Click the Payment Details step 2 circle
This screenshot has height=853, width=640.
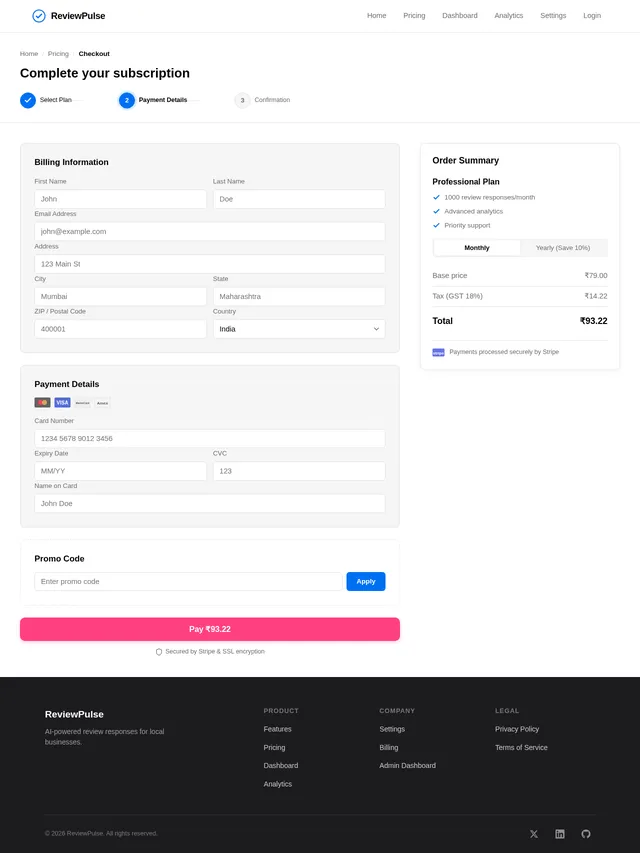(x=127, y=100)
